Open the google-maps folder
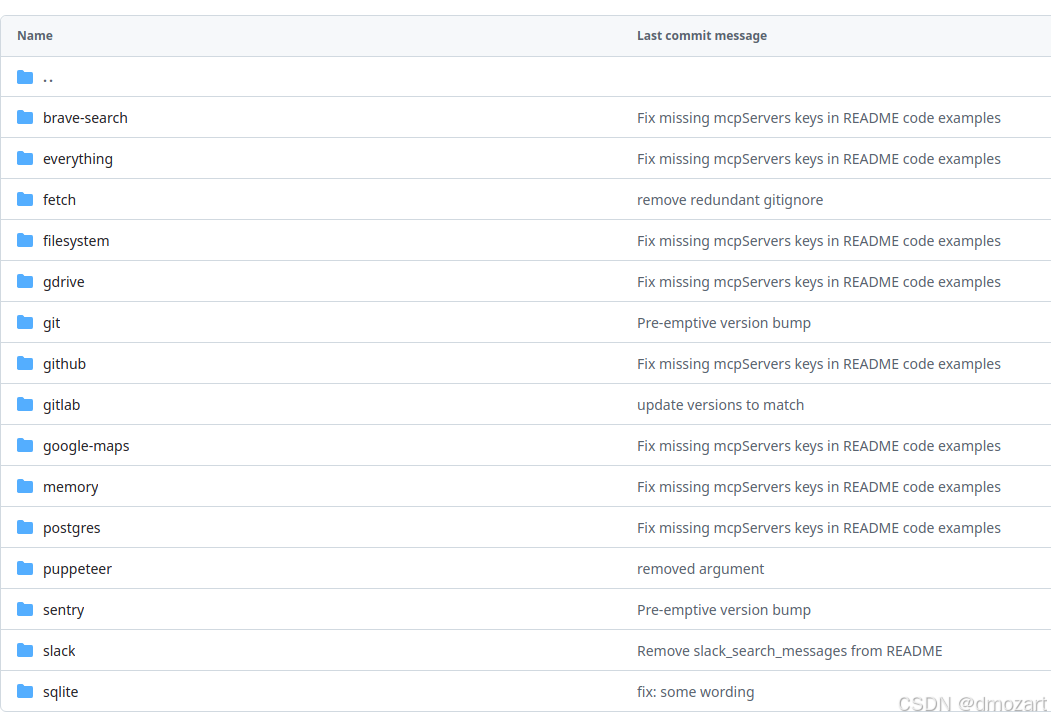 86,446
